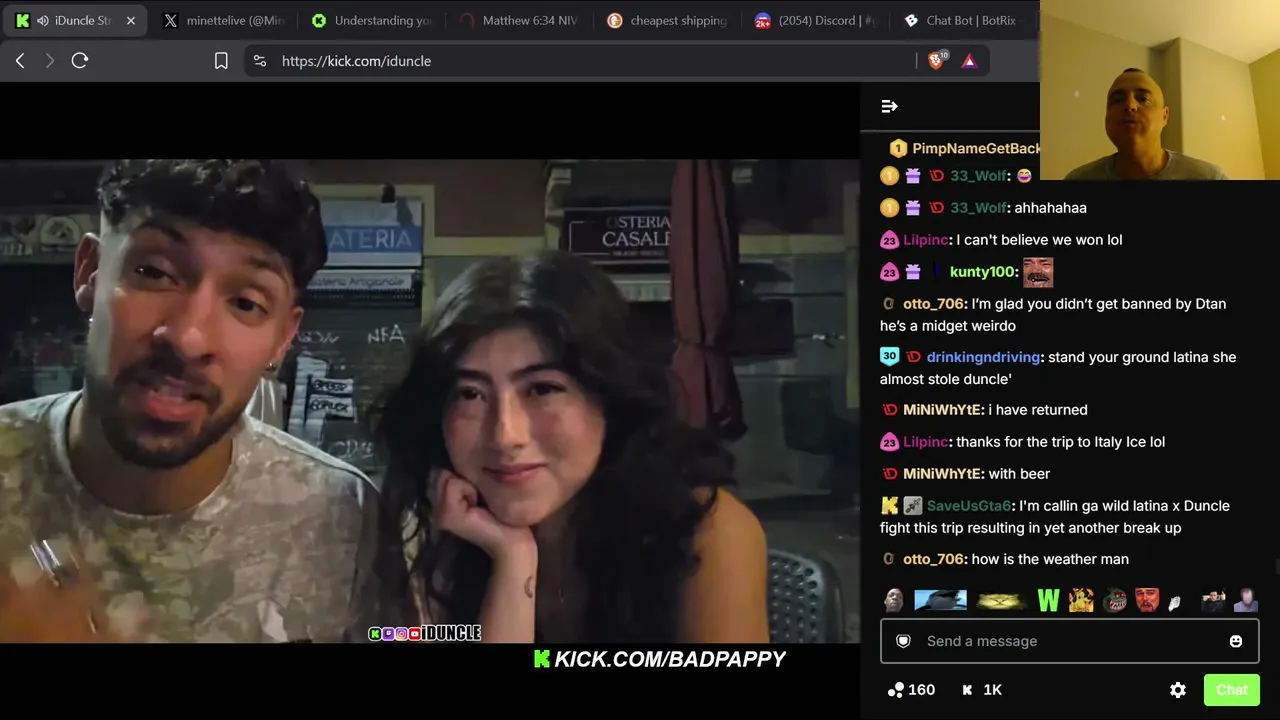Insert the green W emote

tap(1048, 600)
